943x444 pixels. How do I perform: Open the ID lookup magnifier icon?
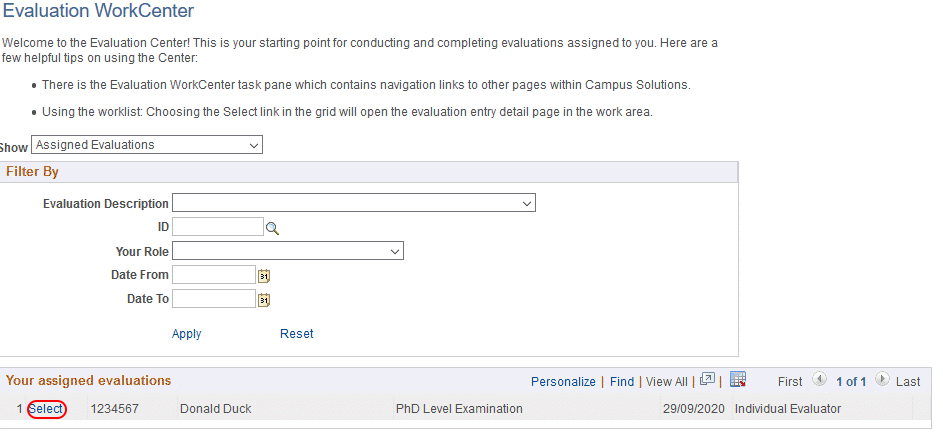[x=272, y=228]
